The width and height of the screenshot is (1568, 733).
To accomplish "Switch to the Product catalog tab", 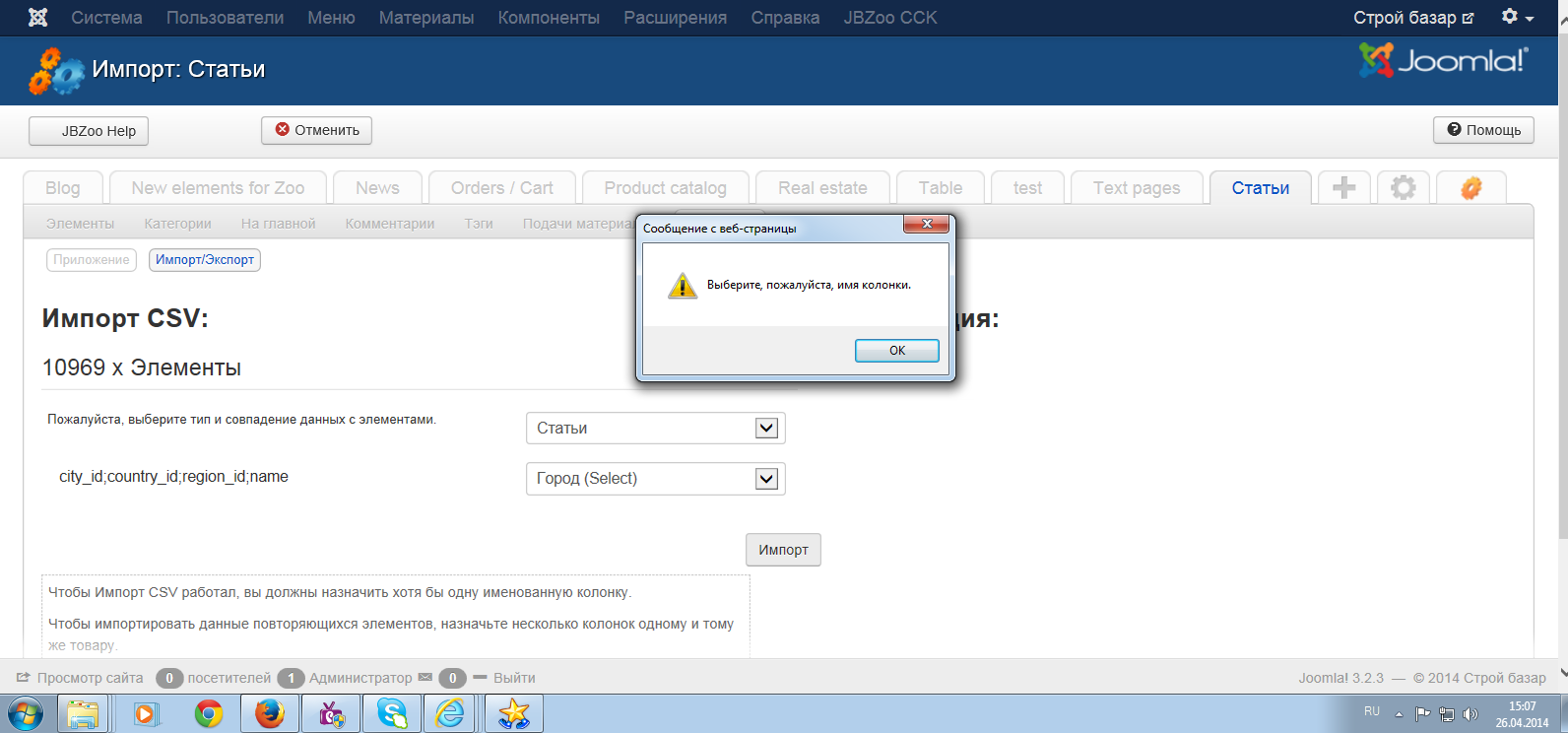I will pyautogui.click(x=665, y=188).
